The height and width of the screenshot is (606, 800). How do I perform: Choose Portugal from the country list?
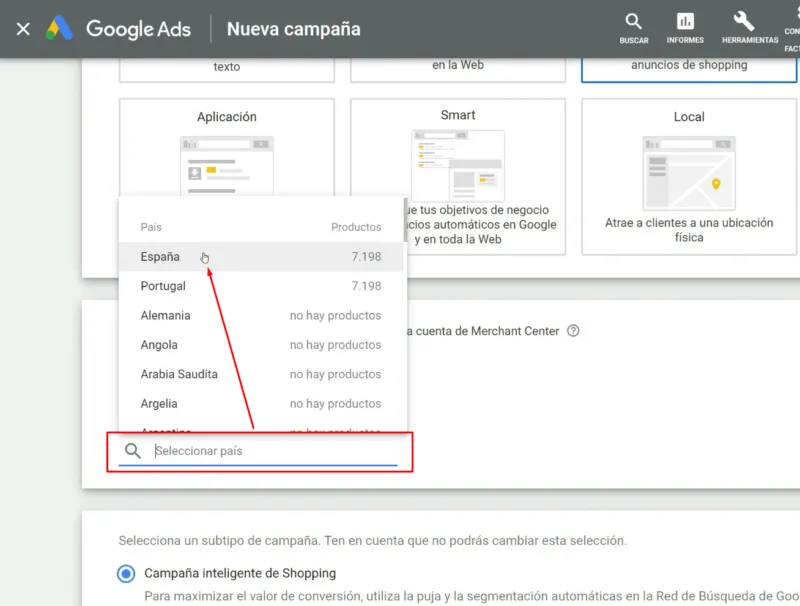tap(261, 286)
